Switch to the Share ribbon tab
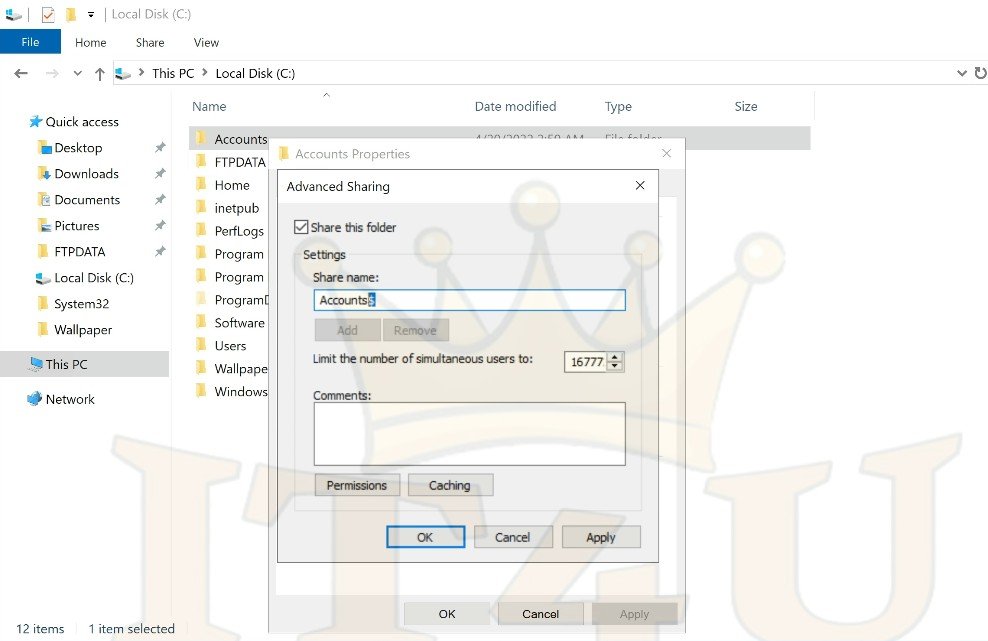This screenshot has width=988, height=641. 149,42
